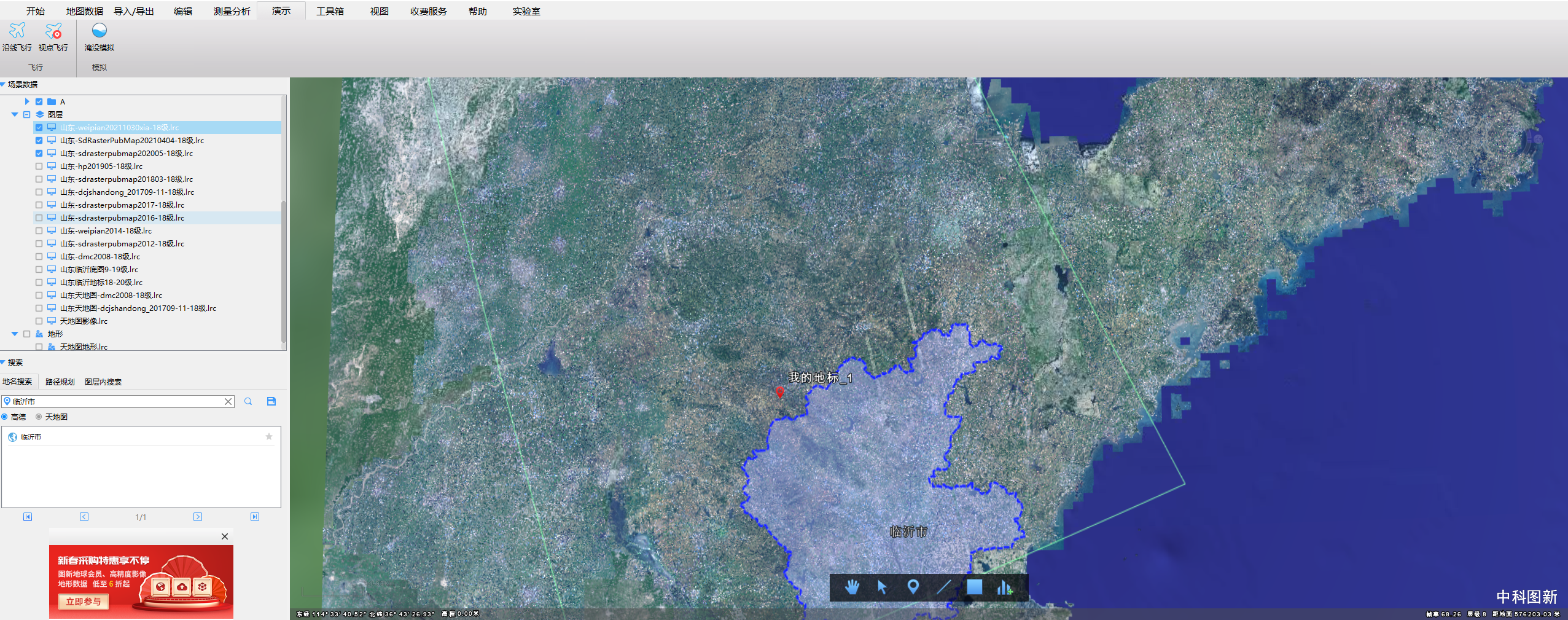Go to next page of search results

[x=198, y=517]
